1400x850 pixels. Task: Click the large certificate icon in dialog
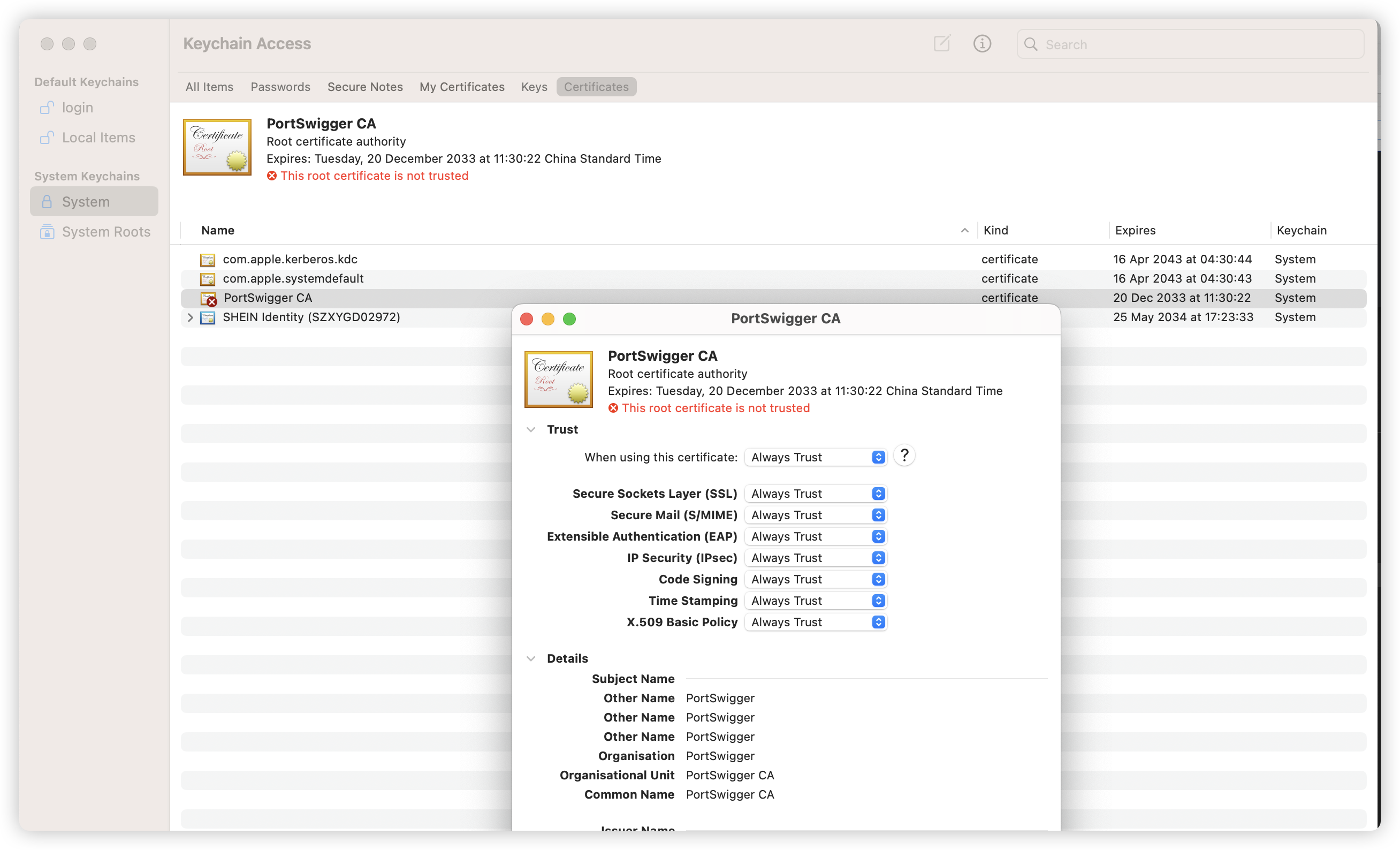click(558, 379)
